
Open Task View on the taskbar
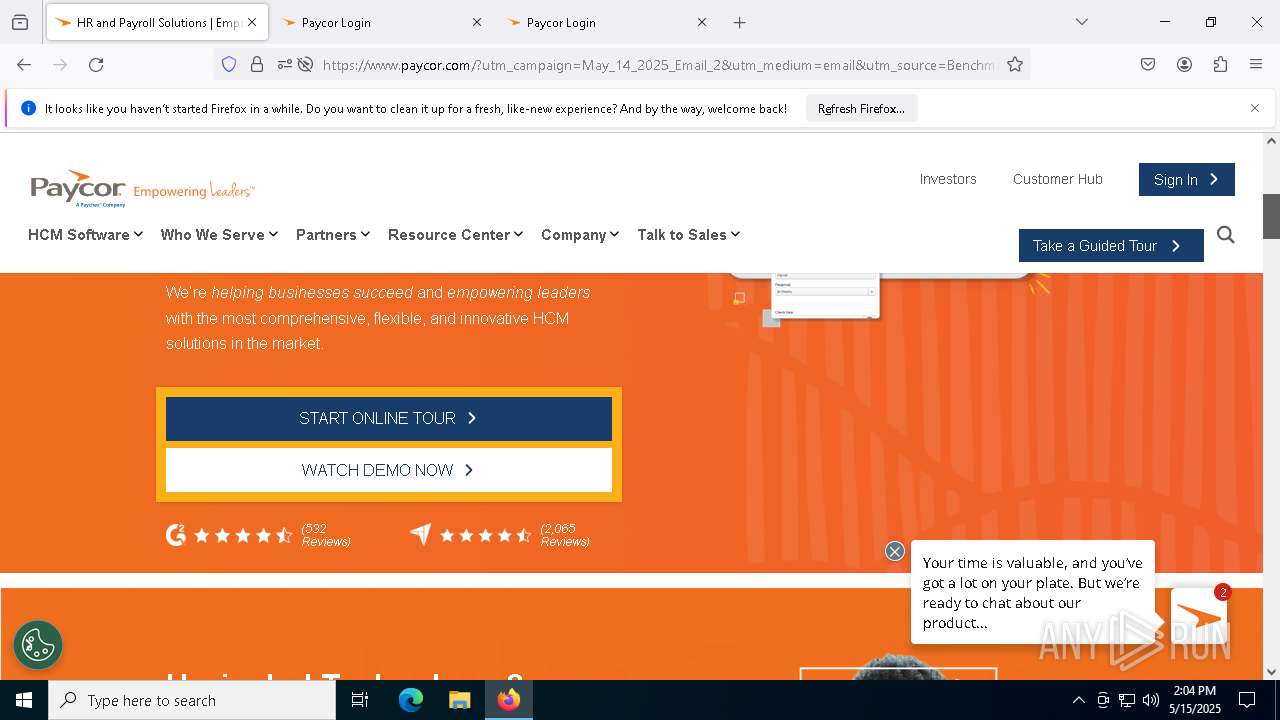tap(360, 700)
